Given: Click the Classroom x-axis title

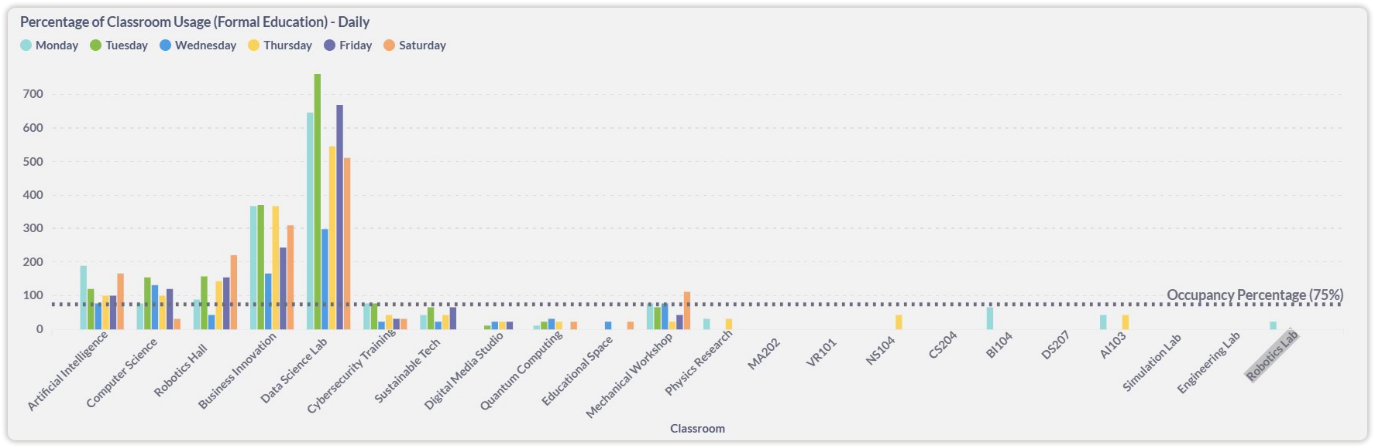Looking at the screenshot, I should click(697, 428).
